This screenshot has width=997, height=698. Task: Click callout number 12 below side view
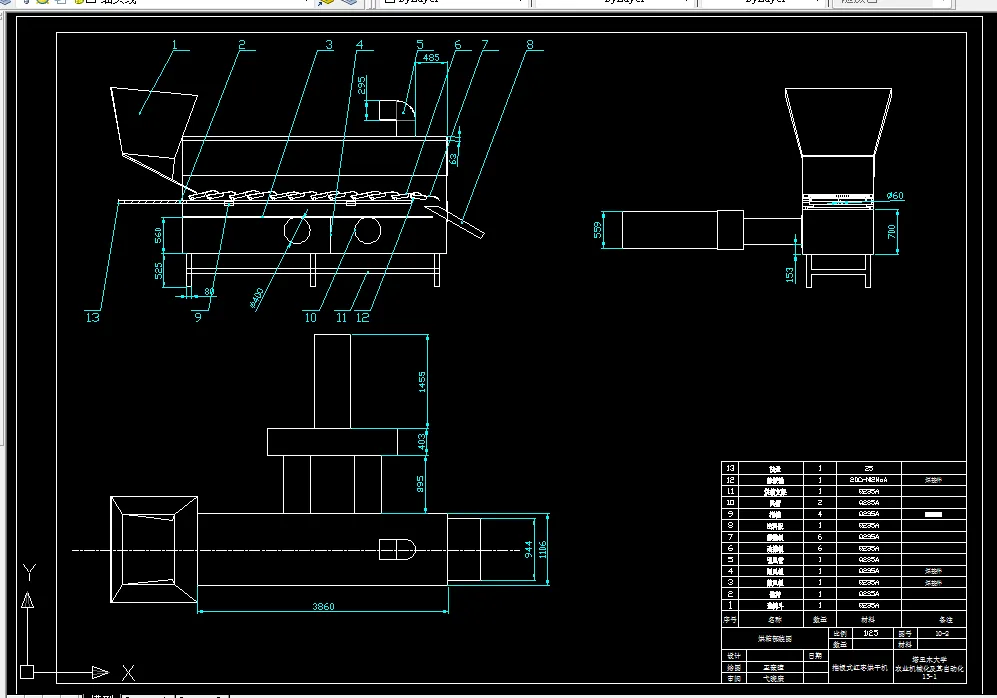click(x=362, y=317)
